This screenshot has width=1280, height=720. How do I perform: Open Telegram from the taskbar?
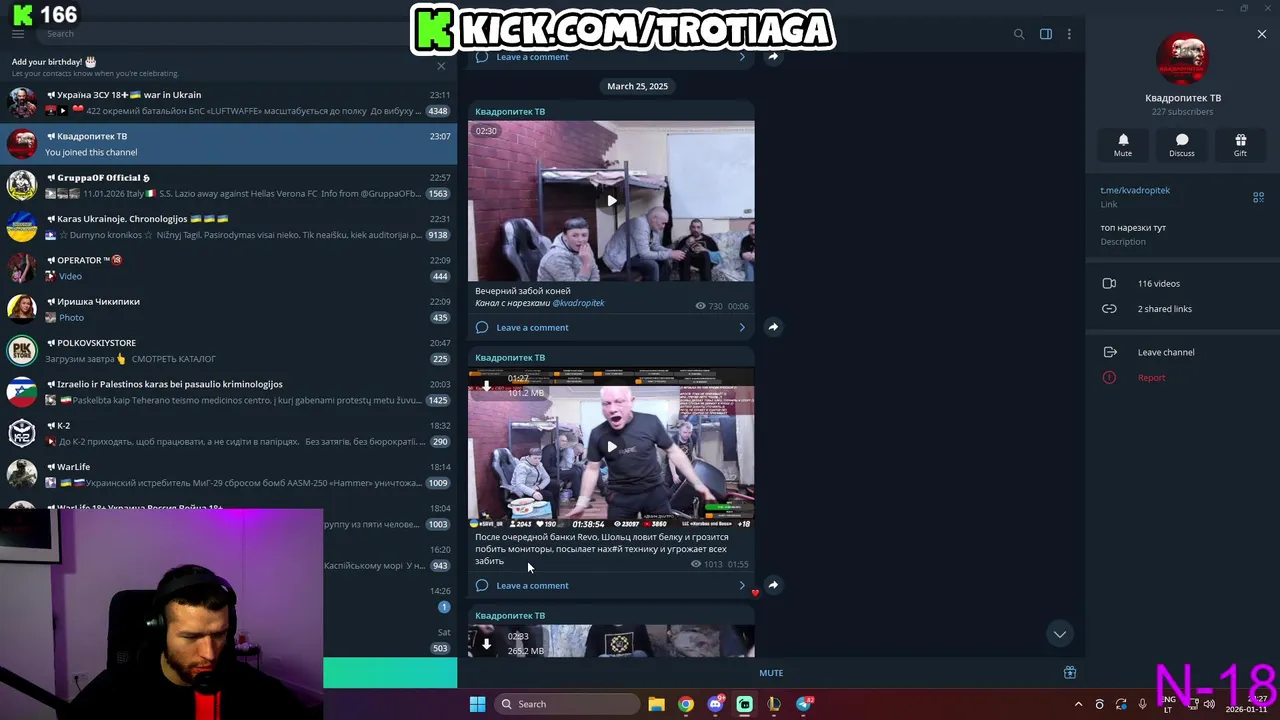tap(804, 704)
